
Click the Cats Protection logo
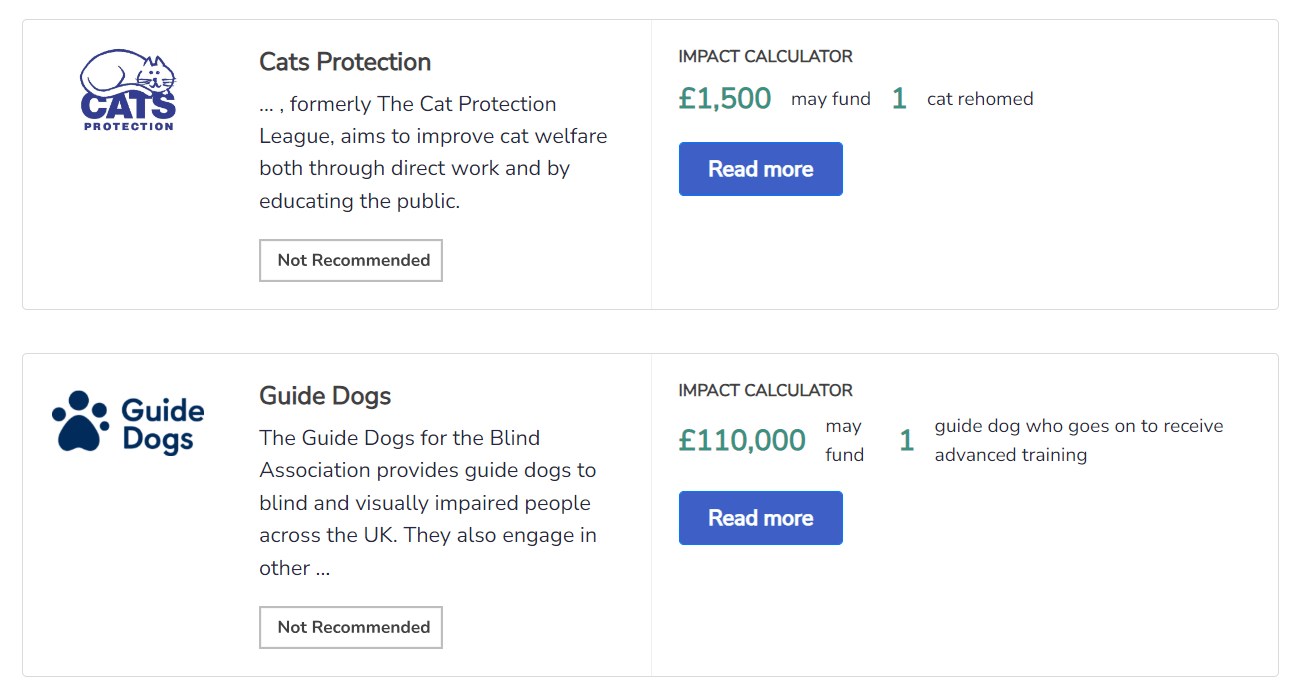pyautogui.click(x=128, y=92)
